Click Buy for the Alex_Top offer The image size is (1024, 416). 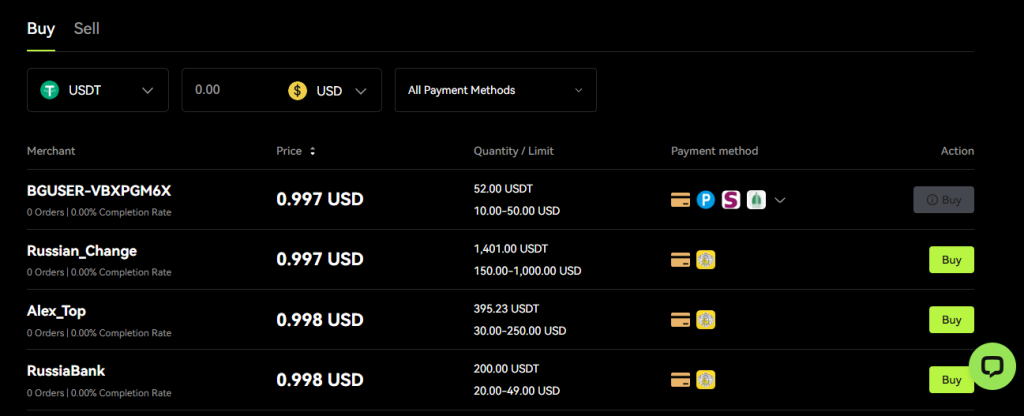tap(951, 320)
